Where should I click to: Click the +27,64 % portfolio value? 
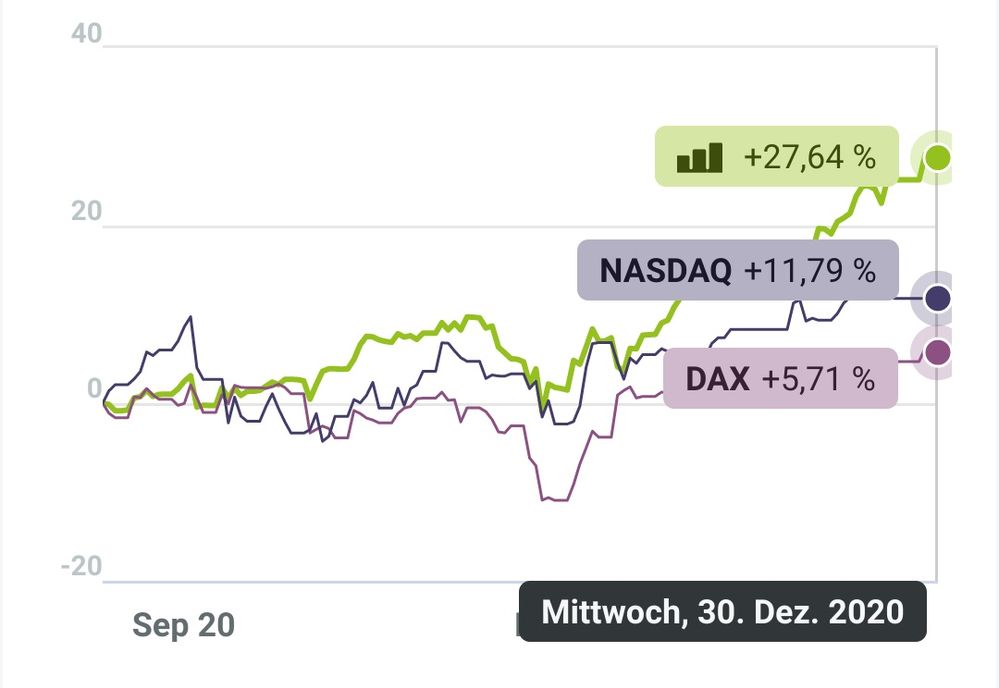coord(809,157)
